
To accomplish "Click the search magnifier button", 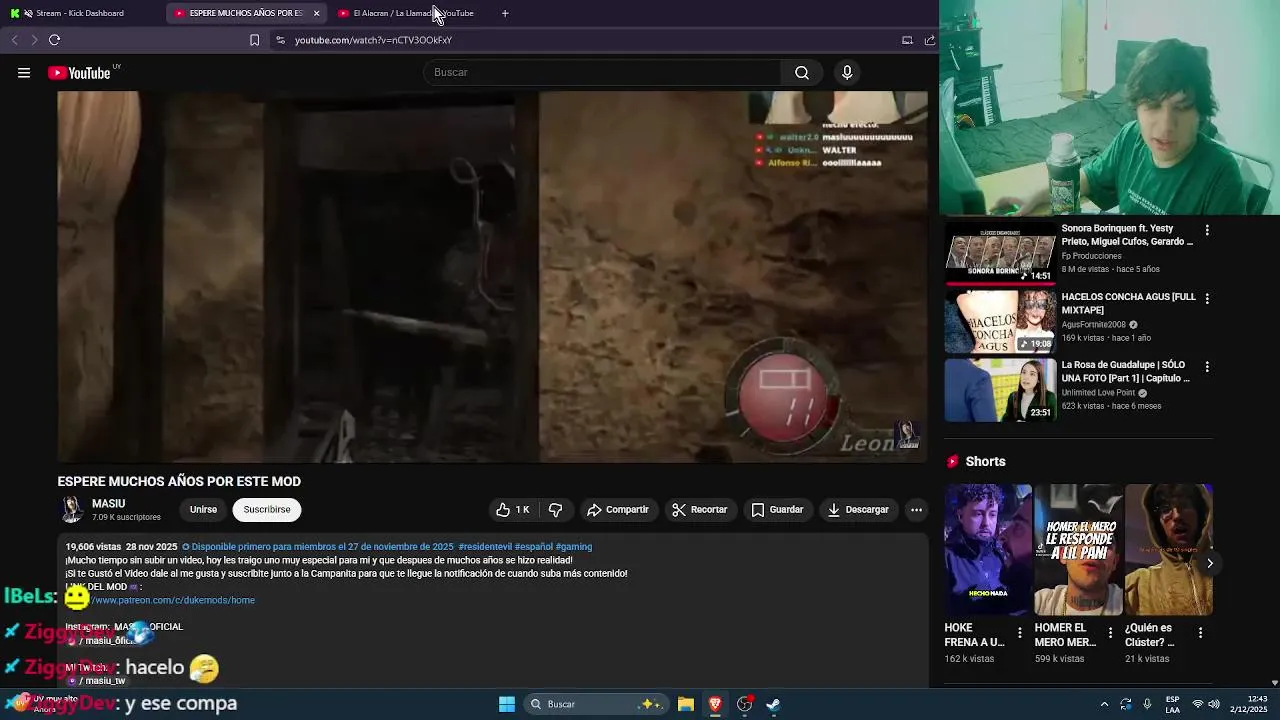I will click(801, 72).
